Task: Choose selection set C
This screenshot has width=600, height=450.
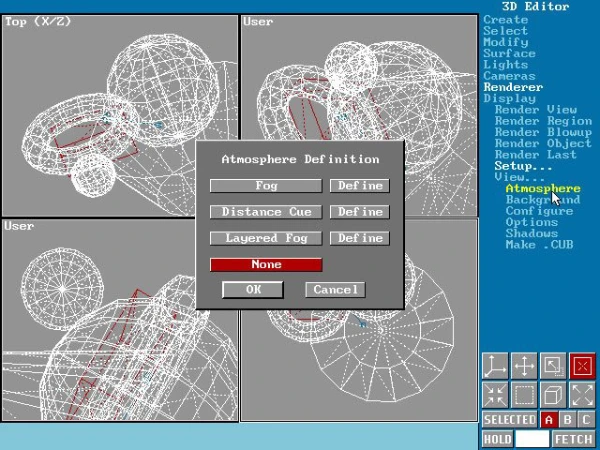Action: [586, 420]
